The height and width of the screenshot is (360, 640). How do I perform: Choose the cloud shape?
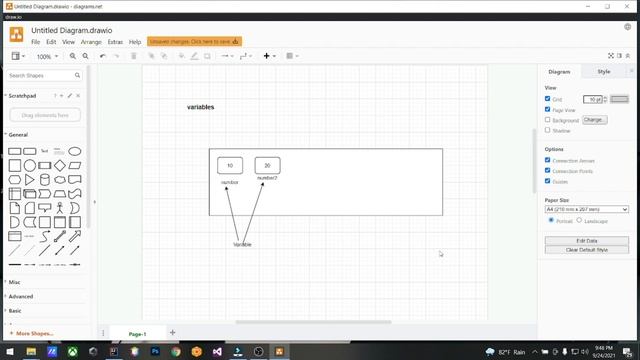point(60,180)
